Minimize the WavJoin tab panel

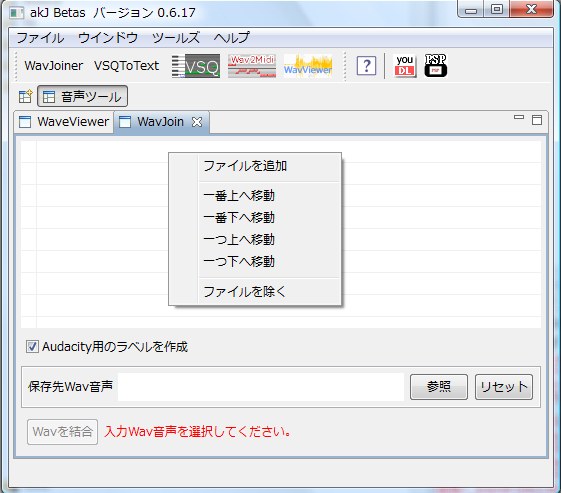click(519, 117)
